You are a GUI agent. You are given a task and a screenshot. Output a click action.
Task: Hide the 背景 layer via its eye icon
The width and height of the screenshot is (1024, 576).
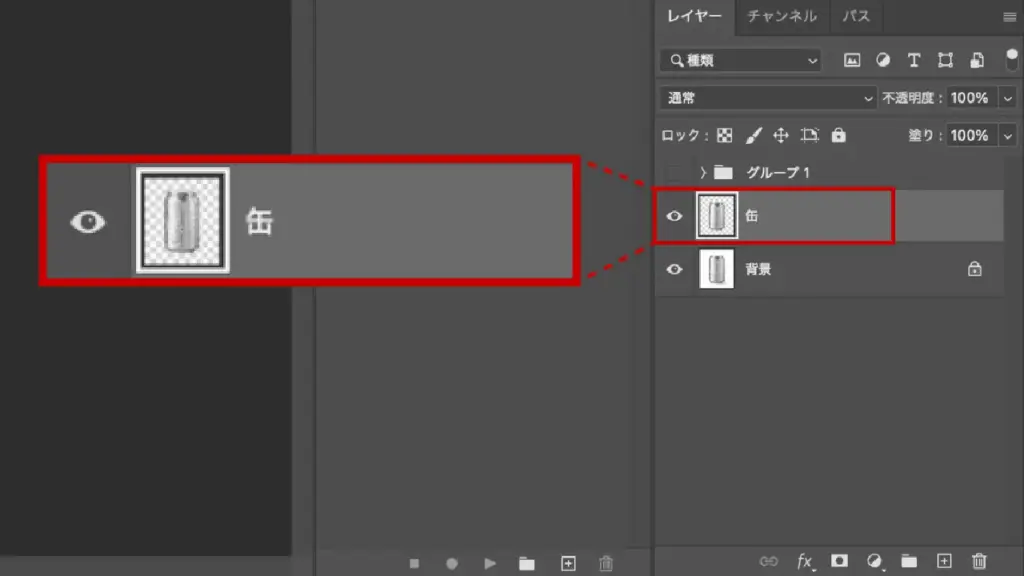coord(675,269)
